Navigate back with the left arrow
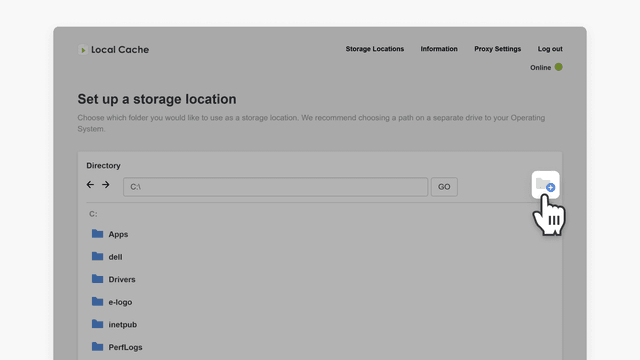Image resolution: width=640 pixels, height=360 pixels. coord(90,184)
